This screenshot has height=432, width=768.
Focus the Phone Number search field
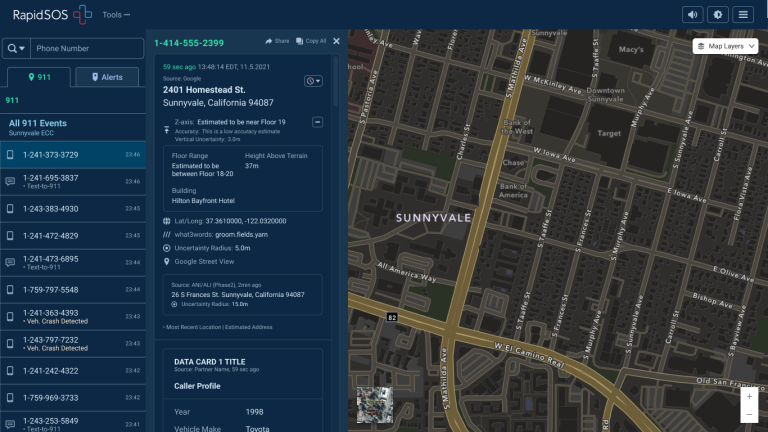pyautogui.click(x=87, y=48)
